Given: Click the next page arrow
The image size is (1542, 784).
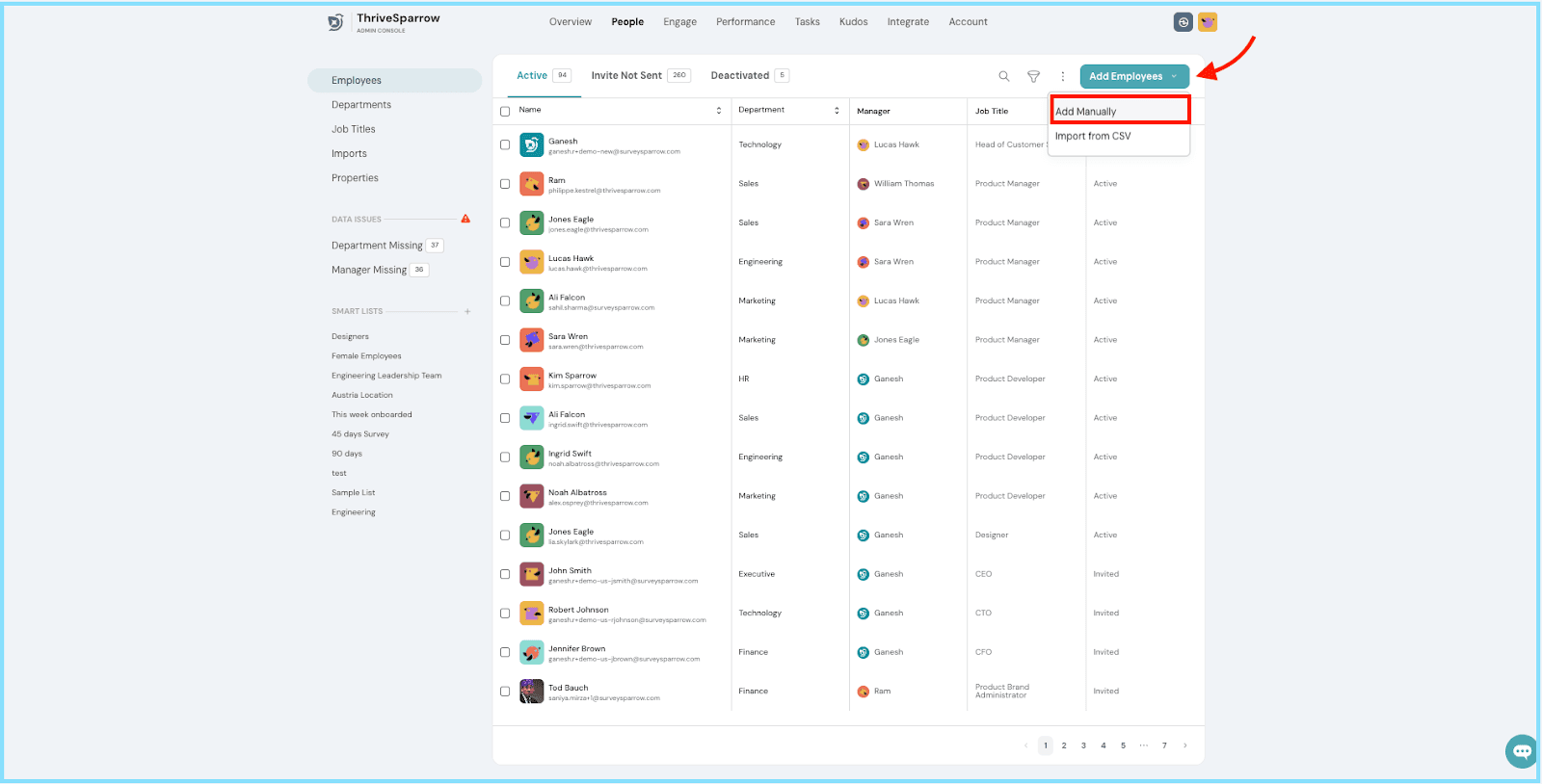Looking at the screenshot, I should tap(1184, 745).
